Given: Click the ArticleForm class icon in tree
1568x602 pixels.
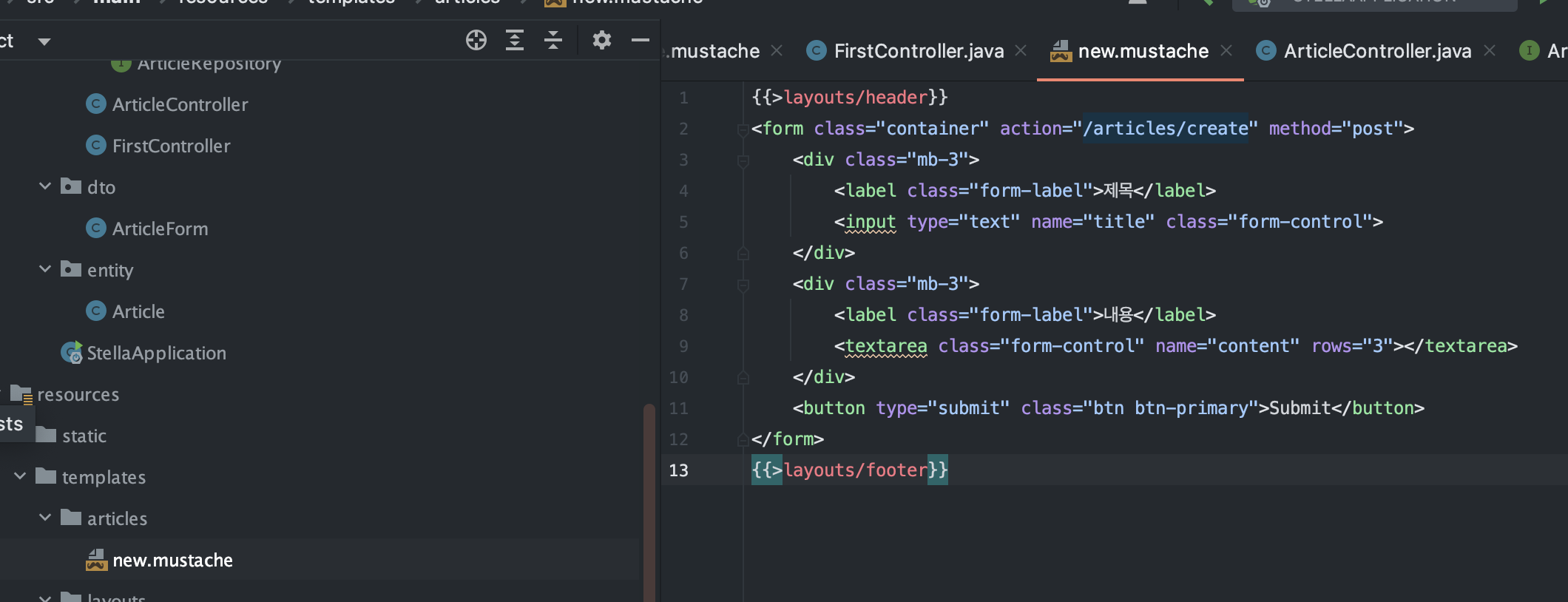Looking at the screenshot, I should pos(96,228).
